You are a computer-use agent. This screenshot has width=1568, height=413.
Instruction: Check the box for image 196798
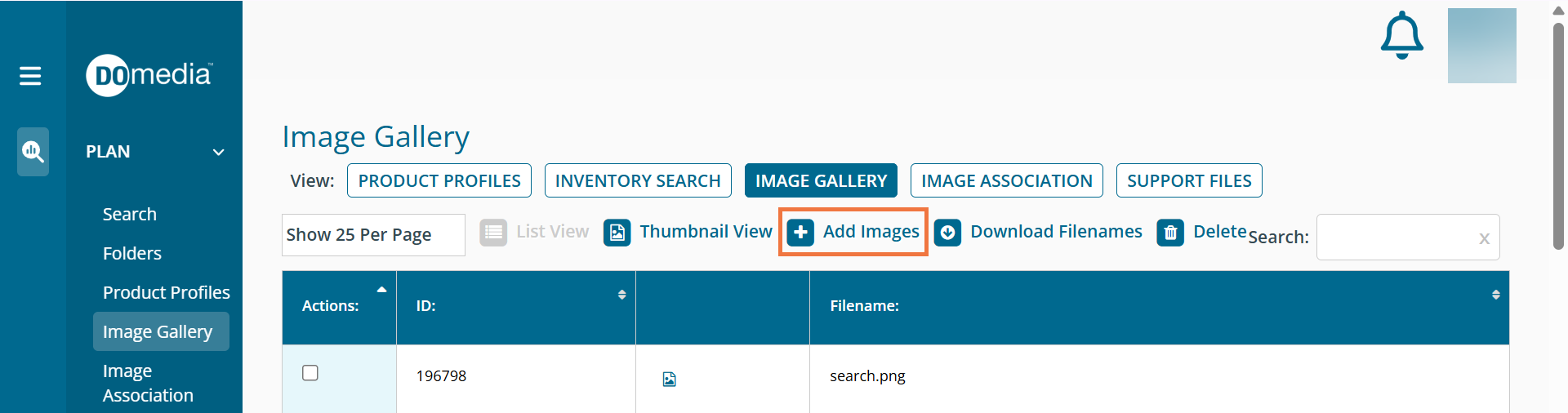point(310,373)
